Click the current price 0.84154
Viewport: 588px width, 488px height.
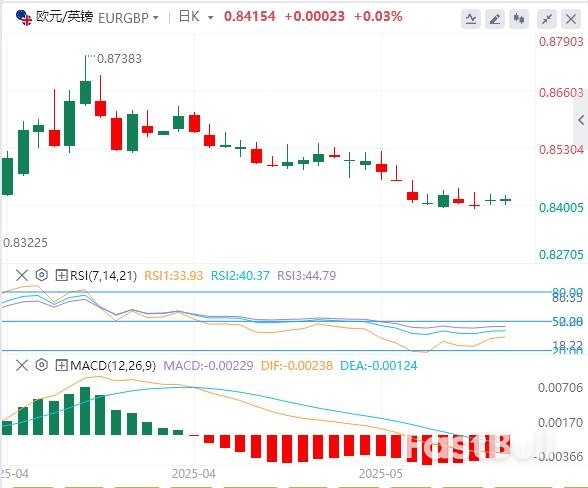click(x=250, y=17)
